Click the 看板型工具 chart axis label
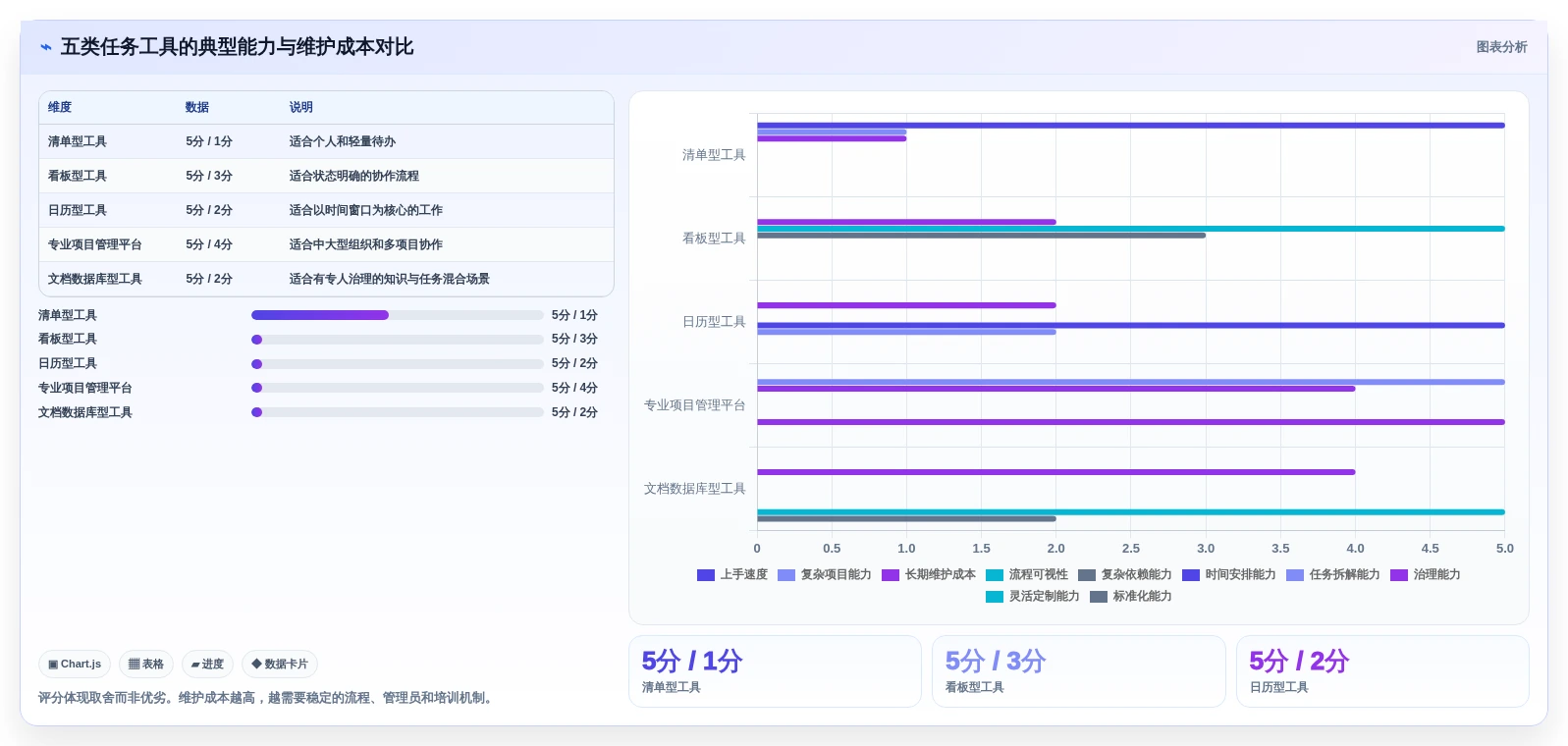 tap(714, 239)
